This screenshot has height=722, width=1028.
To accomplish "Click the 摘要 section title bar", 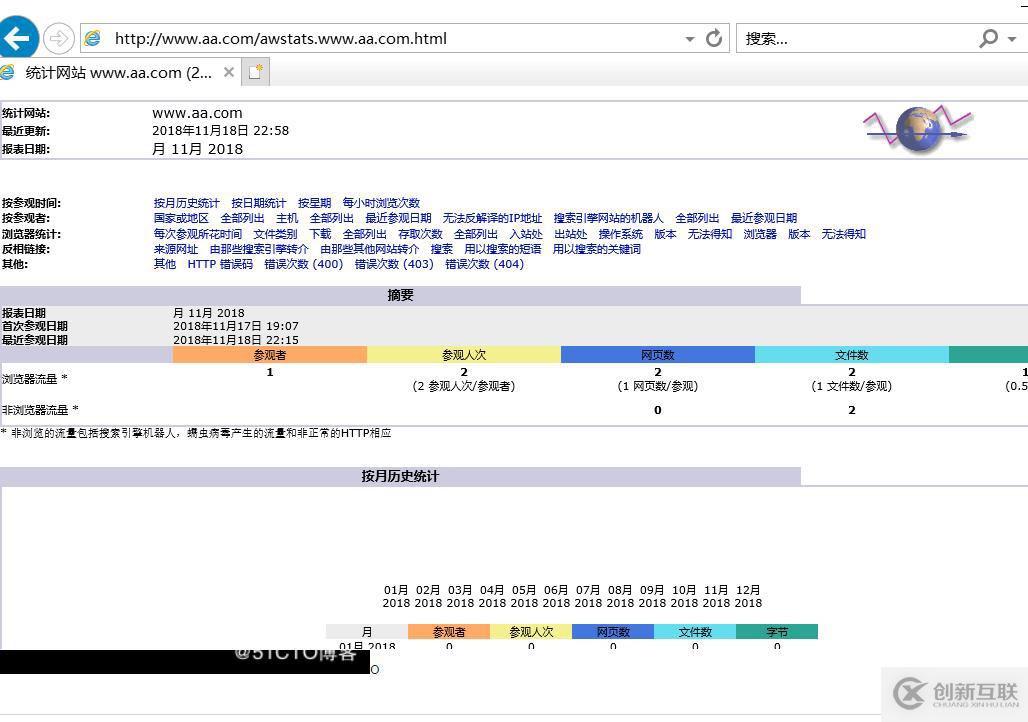I will tap(400, 295).
